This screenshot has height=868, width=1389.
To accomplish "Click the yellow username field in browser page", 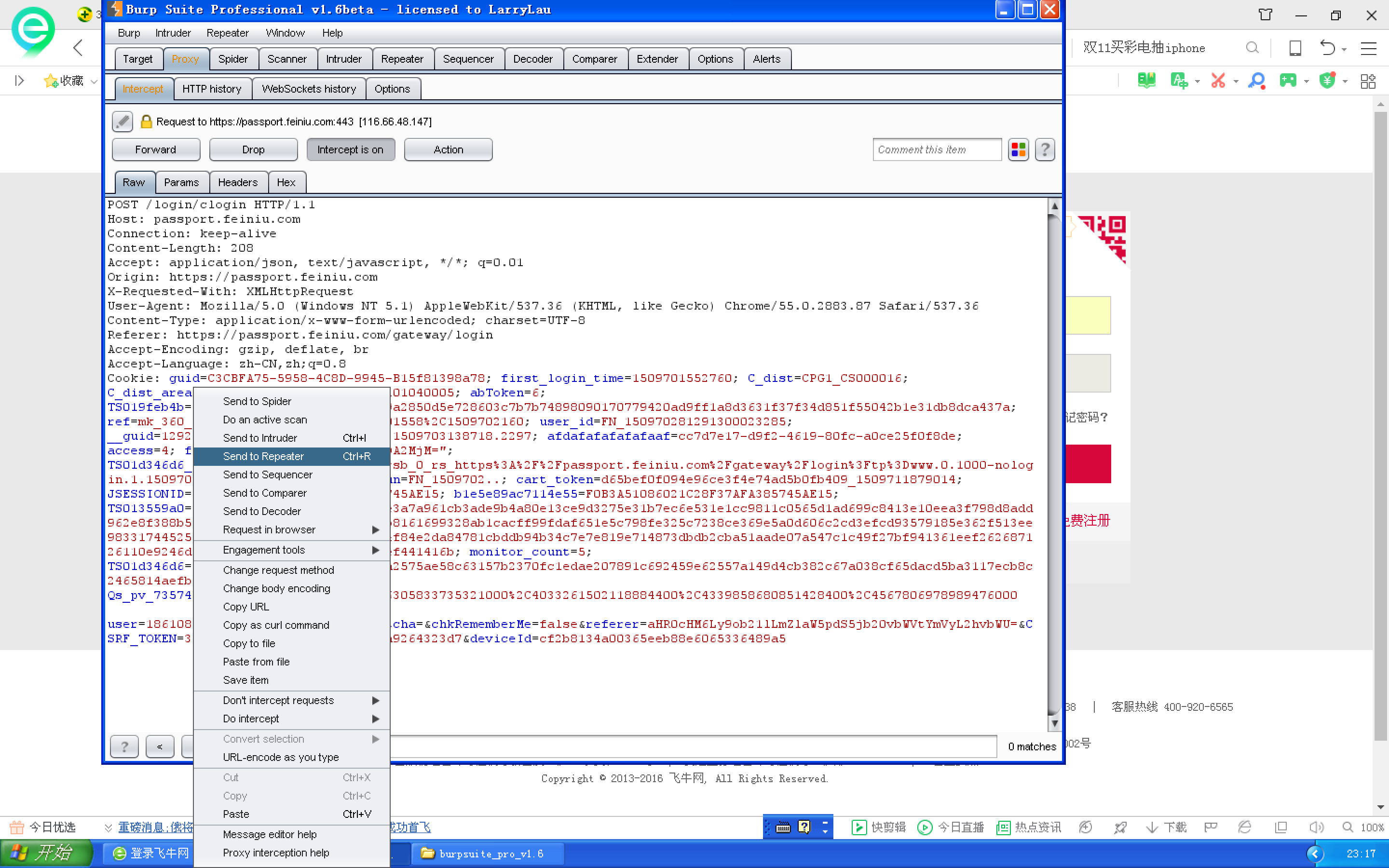I will tap(1088, 315).
